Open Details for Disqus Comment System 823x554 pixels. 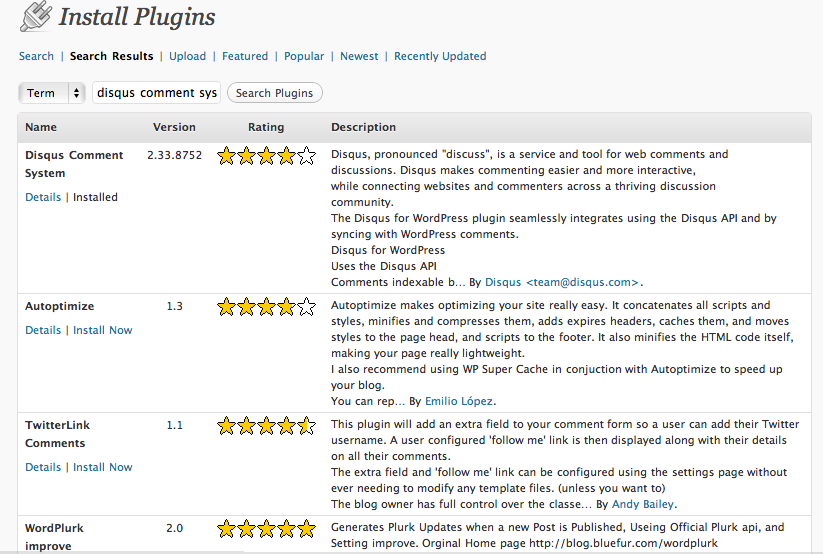[43, 197]
